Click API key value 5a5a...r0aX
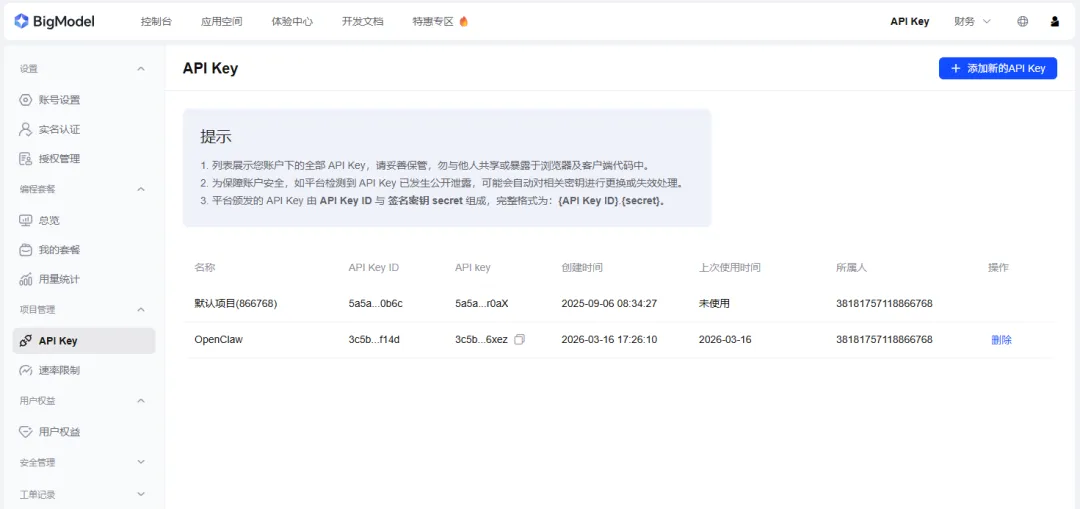Image resolution: width=1080 pixels, height=509 pixels. tap(481, 303)
